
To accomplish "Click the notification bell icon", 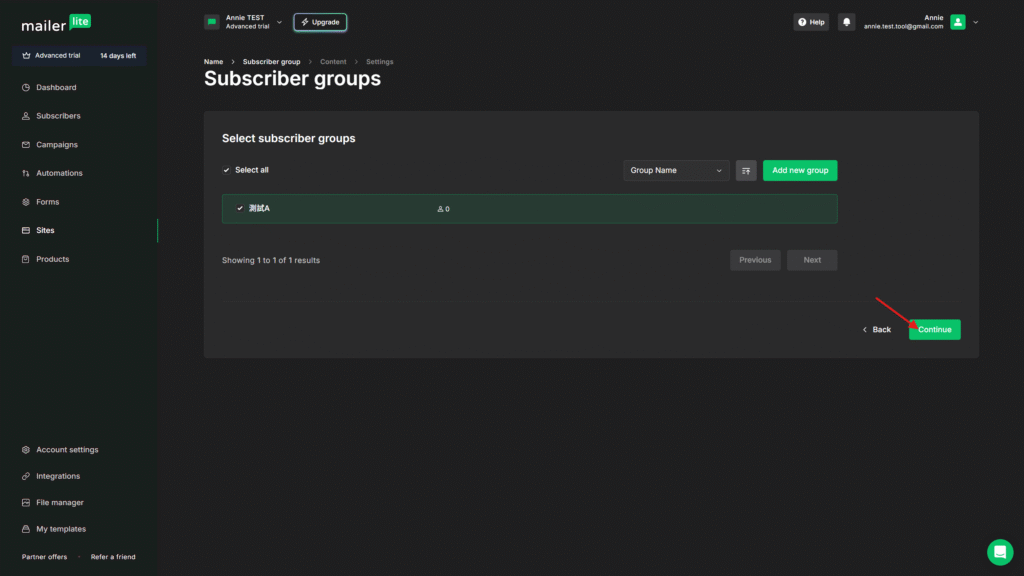I will [846, 22].
